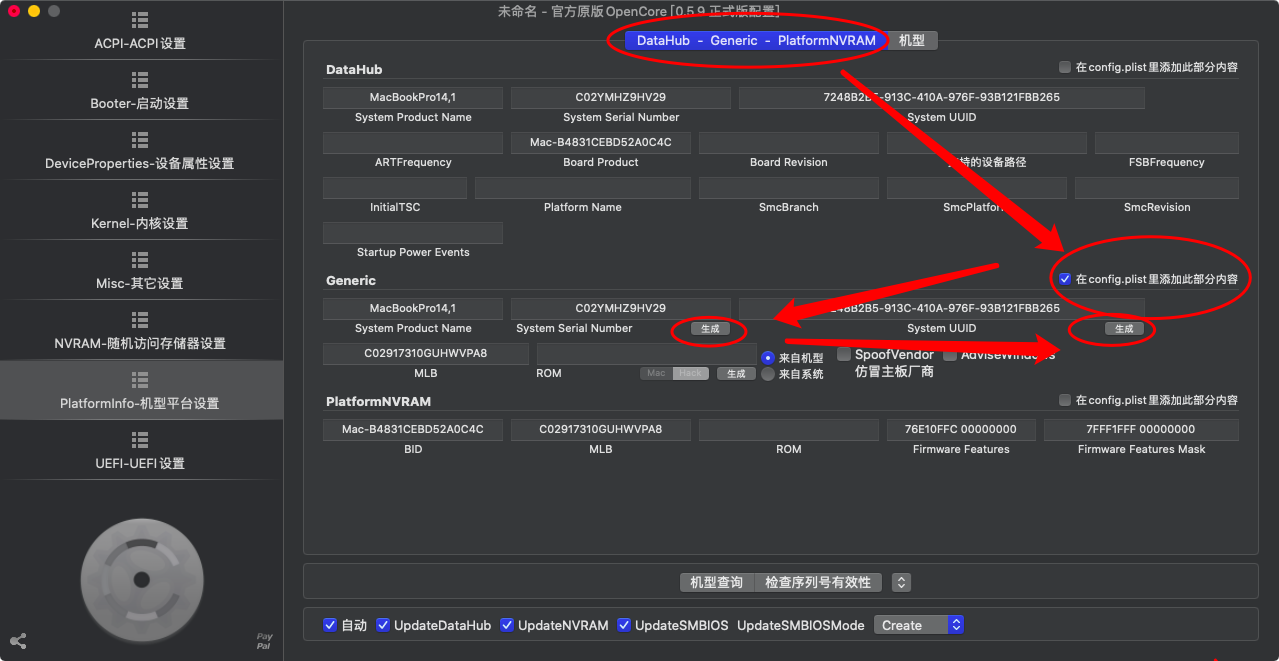Click the list icon above UEFI-UEFI设置
This screenshot has width=1279, height=661.
140,440
